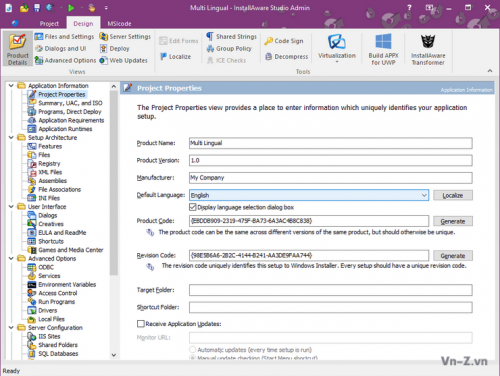
Task: Switch to the Project ribbon tab
Action: (x=49, y=24)
